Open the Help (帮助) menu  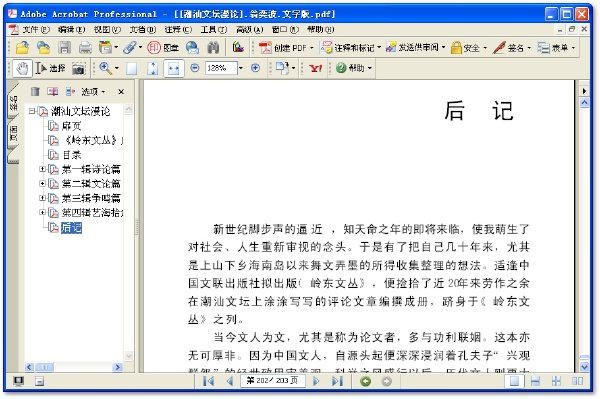[x=321, y=29]
